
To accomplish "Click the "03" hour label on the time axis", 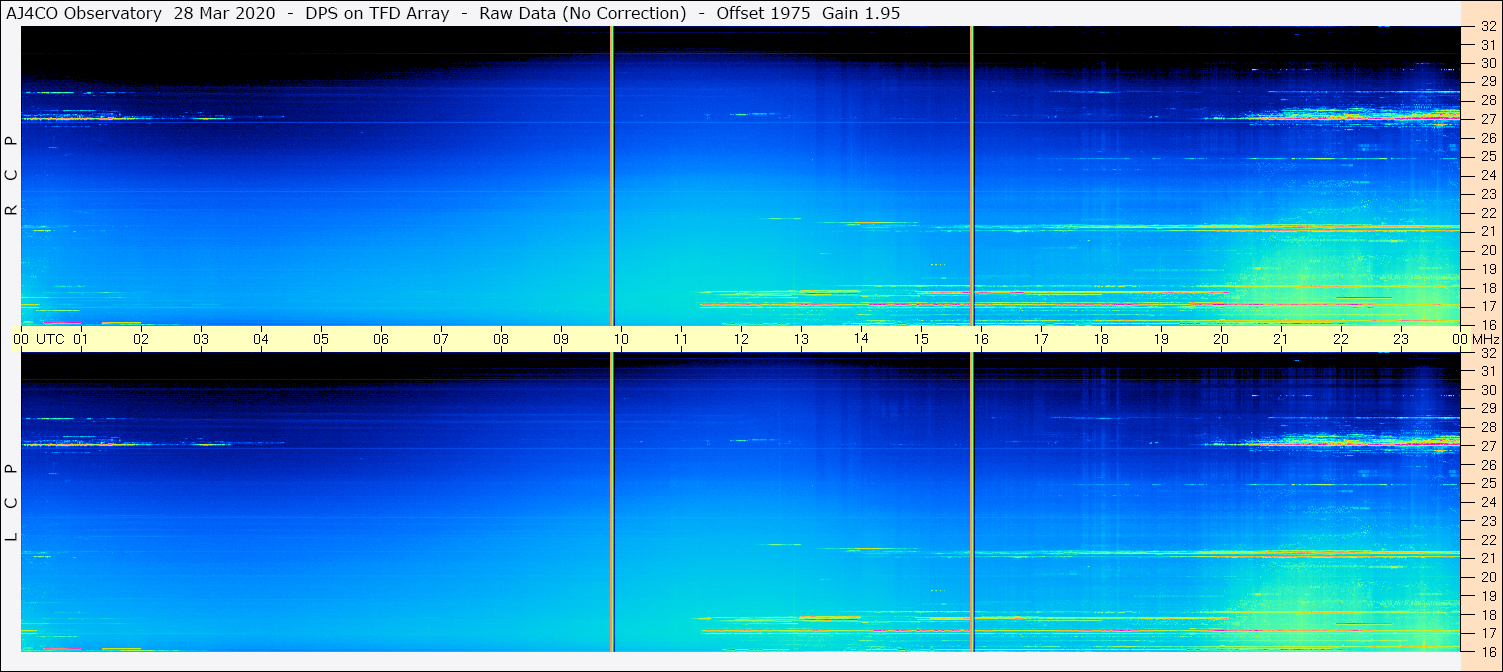I will (x=201, y=339).
